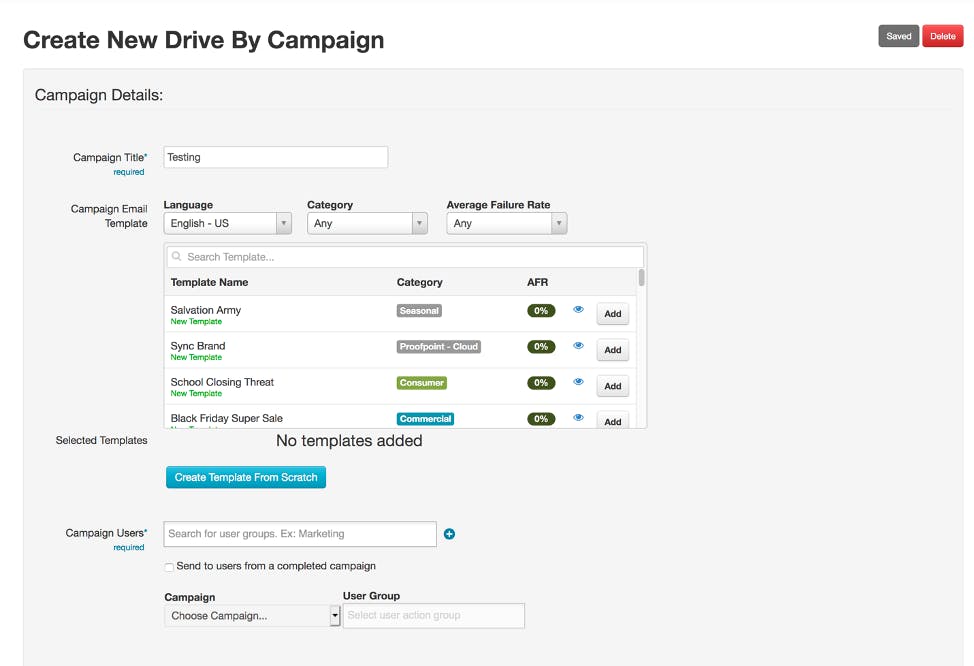Click the Saved button

[898, 36]
